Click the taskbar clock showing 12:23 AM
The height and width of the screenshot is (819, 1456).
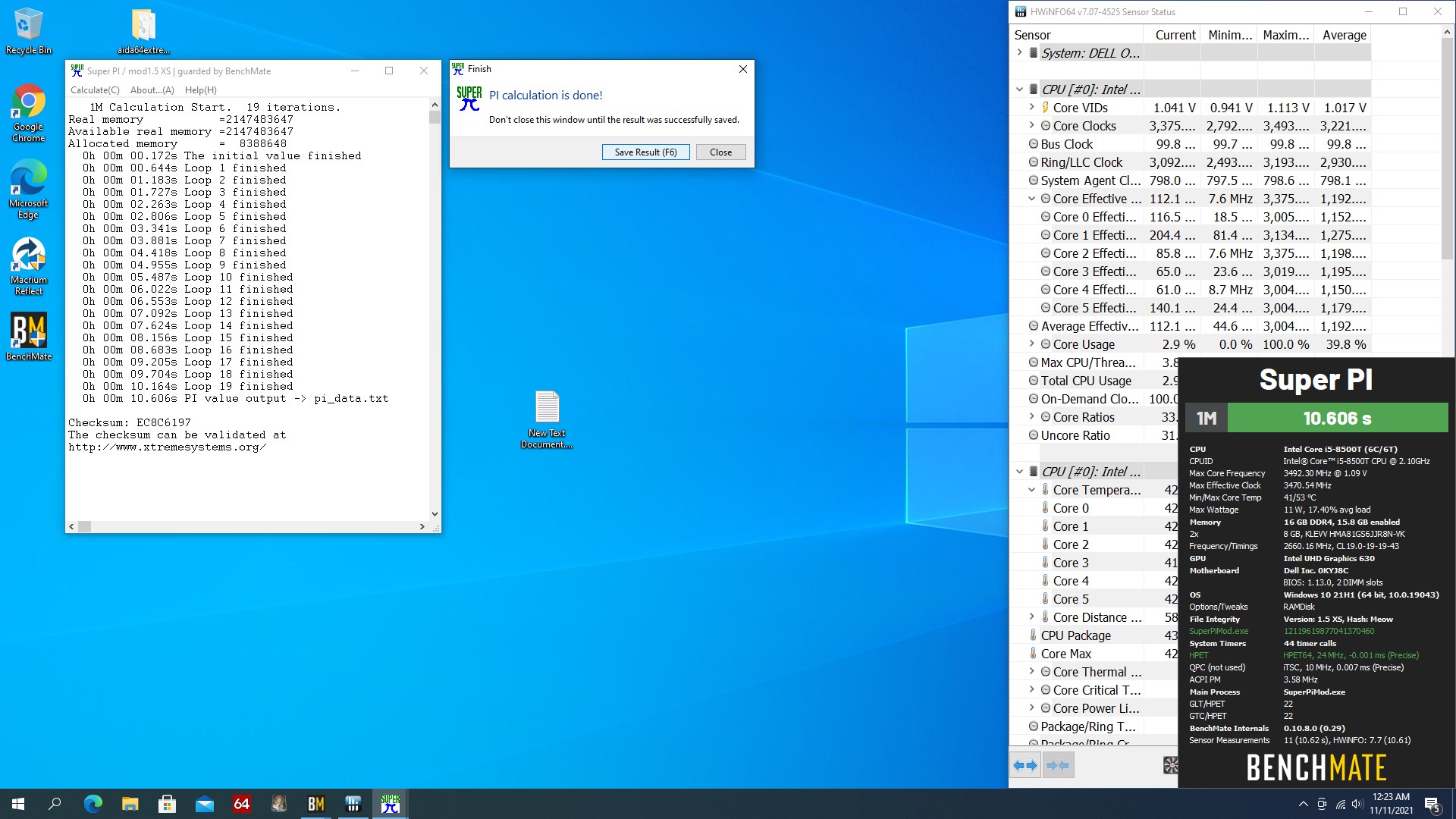[x=1391, y=804]
